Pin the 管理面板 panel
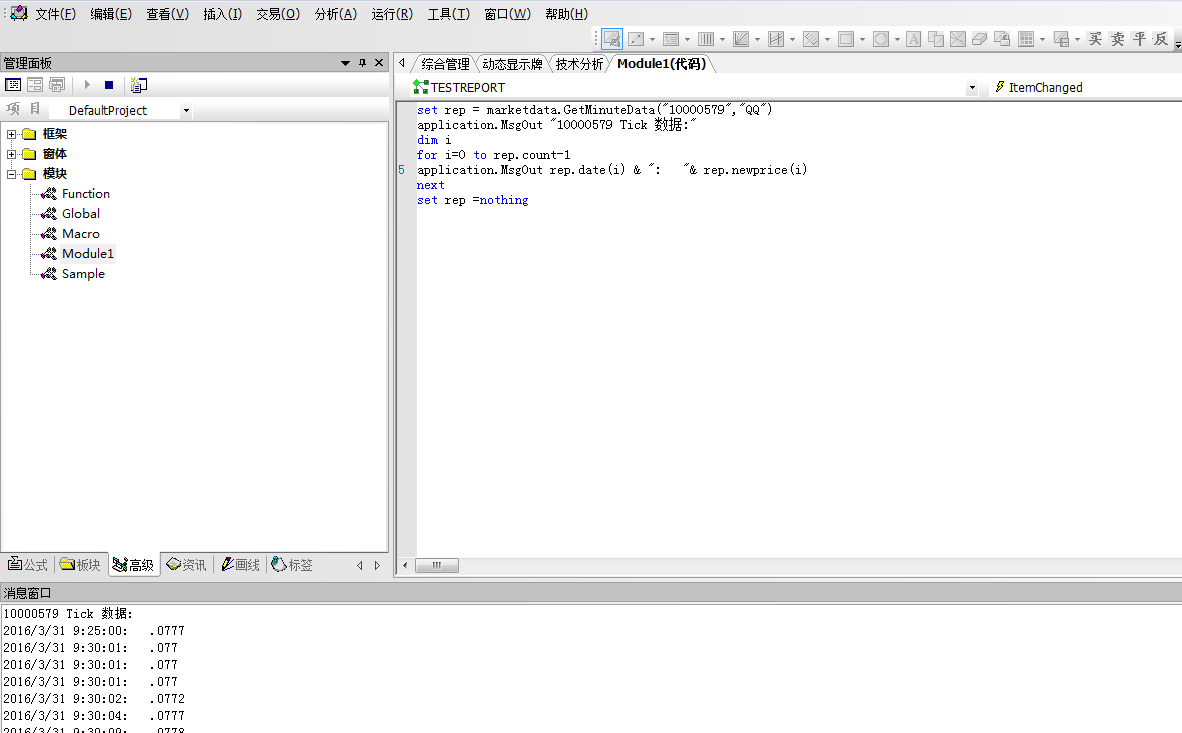The image size is (1182, 733). point(363,63)
